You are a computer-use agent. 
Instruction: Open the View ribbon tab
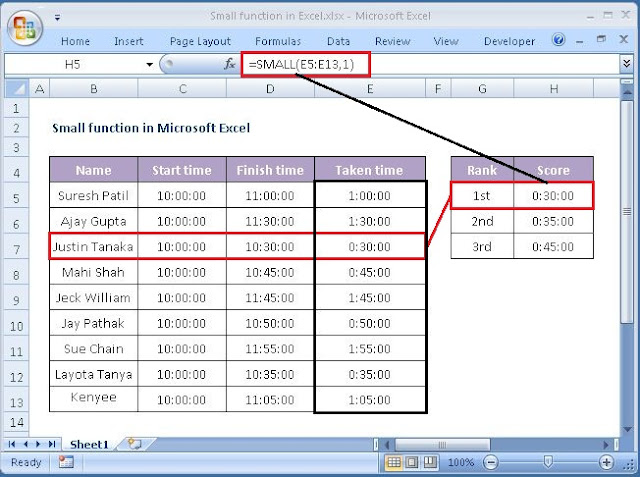pos(446,41)
